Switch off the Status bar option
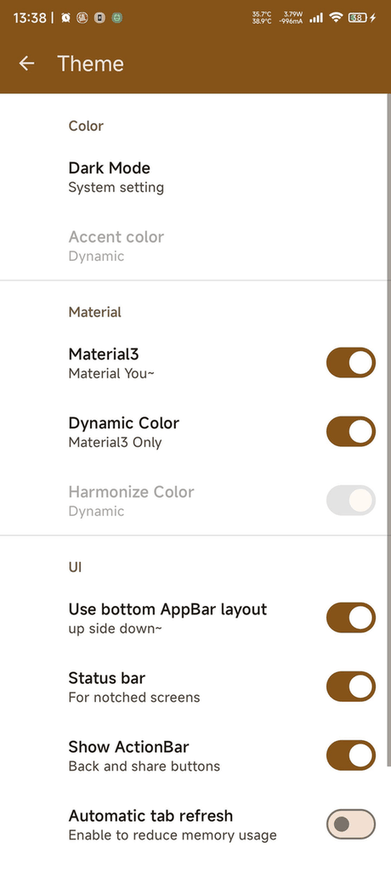 [x=350, y=687]
